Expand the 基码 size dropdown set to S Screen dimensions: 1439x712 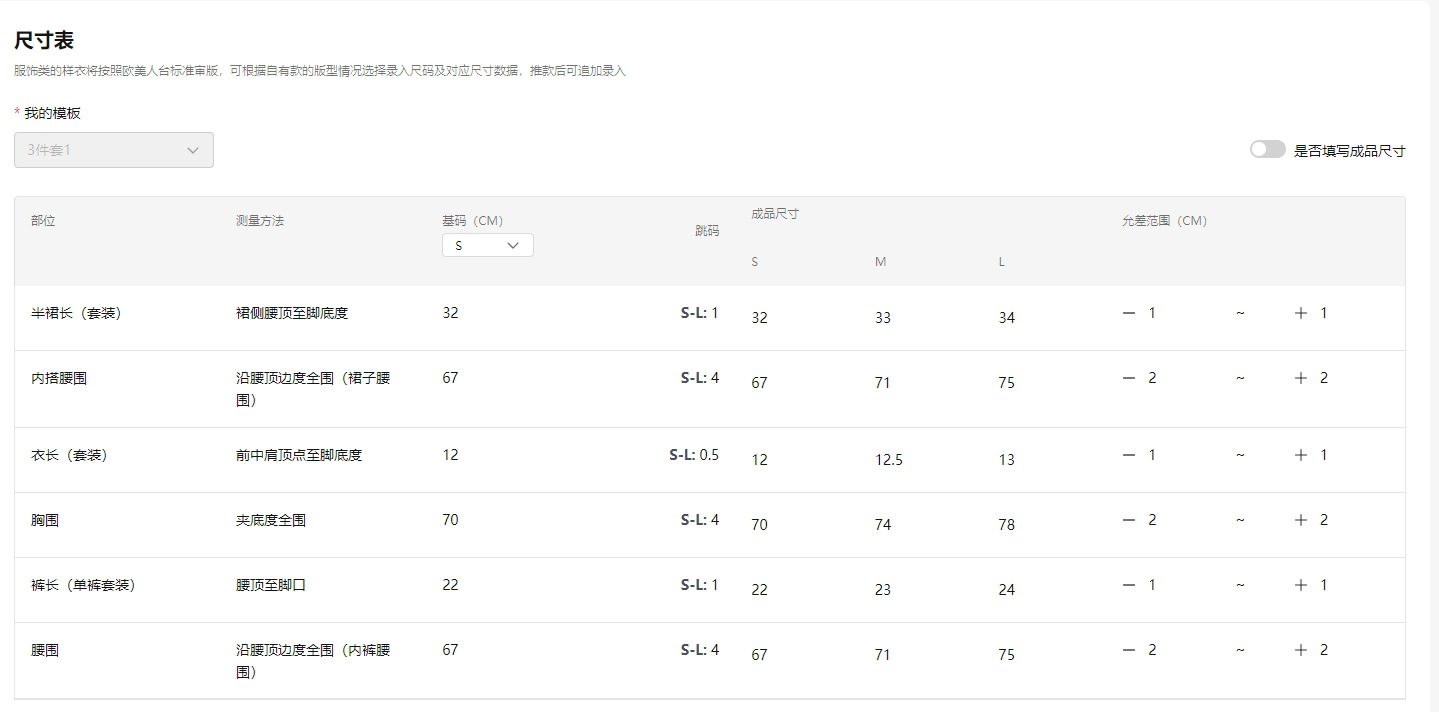(487, 245)
